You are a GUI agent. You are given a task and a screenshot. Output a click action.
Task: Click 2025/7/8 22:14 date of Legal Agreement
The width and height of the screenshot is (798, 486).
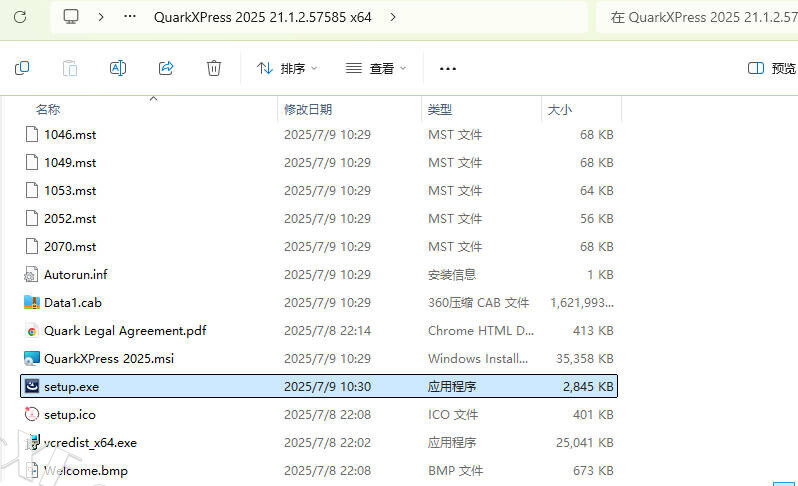click(x=327, y=331)
